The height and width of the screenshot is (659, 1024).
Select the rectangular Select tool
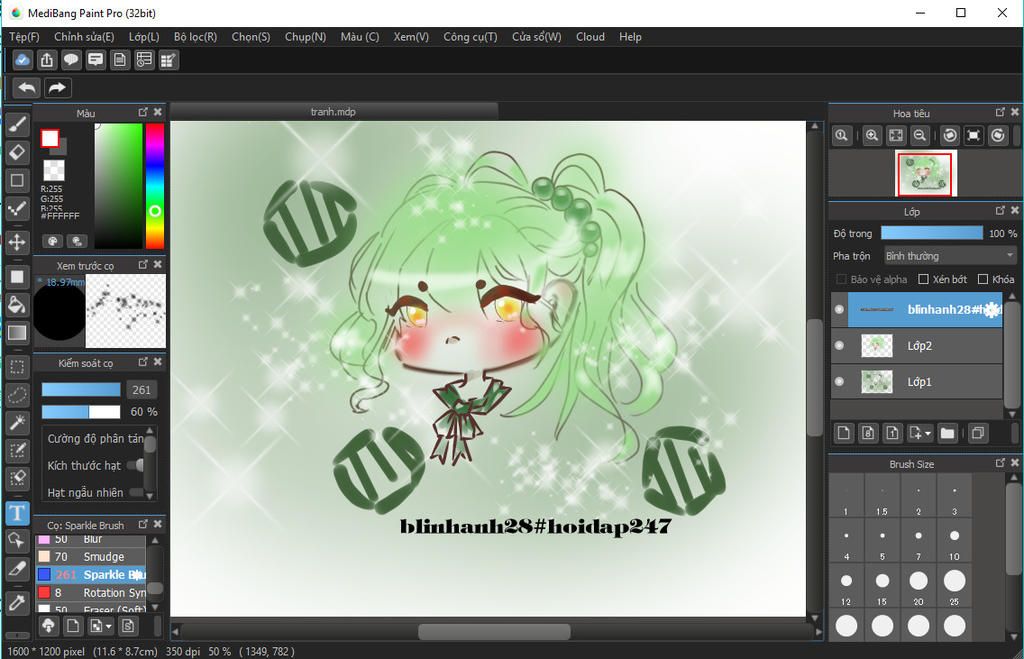[x=18, y=367]
